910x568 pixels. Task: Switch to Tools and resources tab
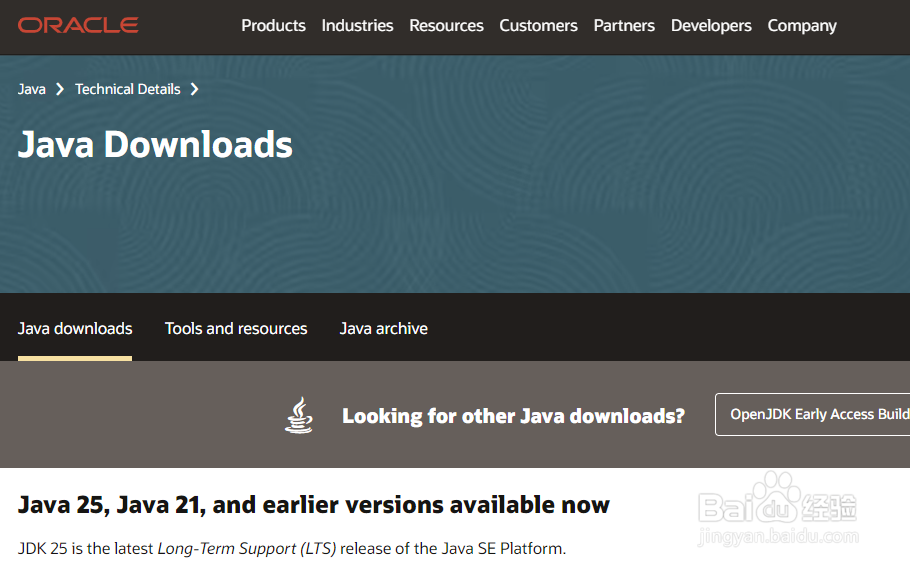236,328
